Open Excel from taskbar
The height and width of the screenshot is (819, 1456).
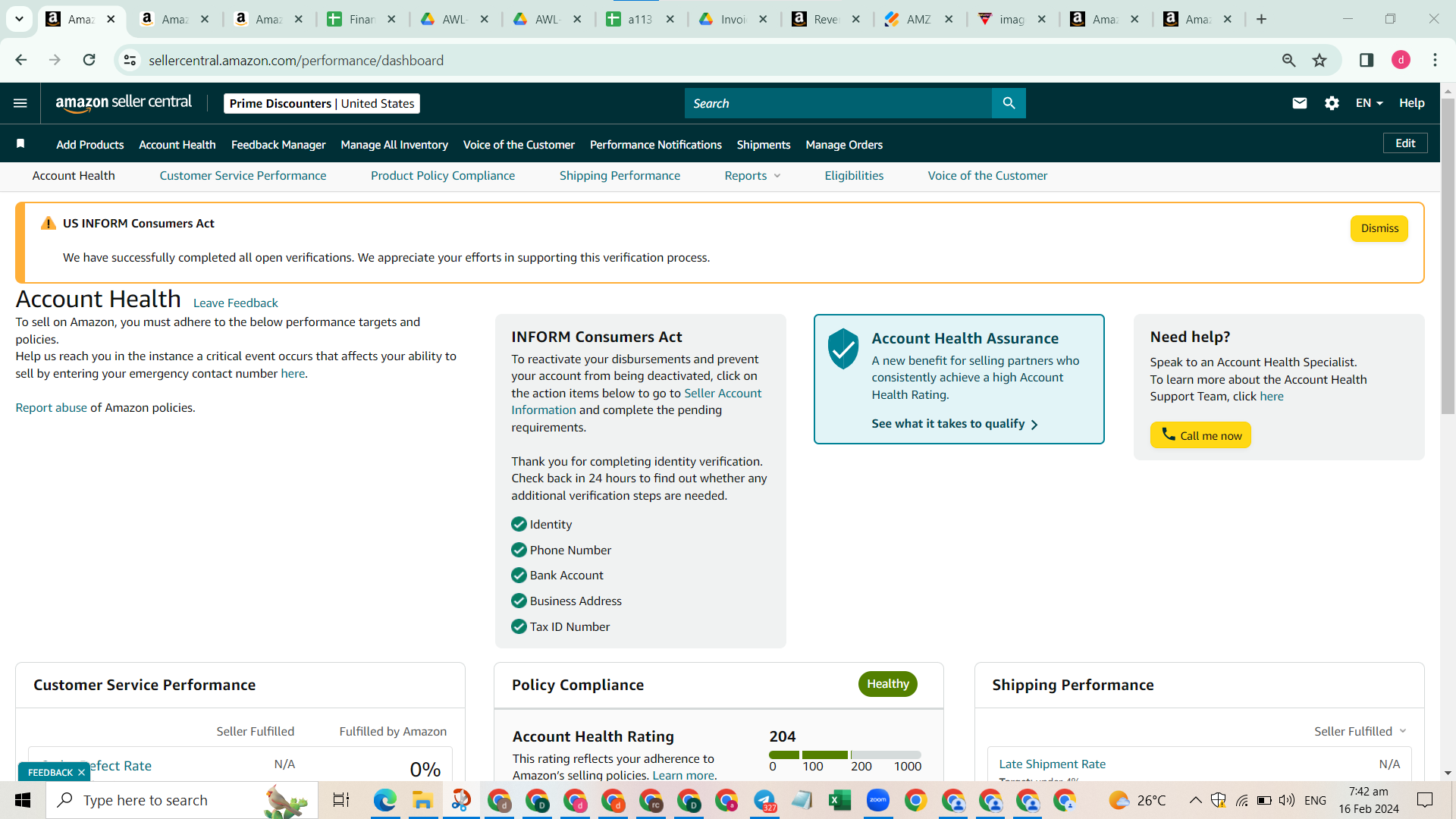(839, 800)
